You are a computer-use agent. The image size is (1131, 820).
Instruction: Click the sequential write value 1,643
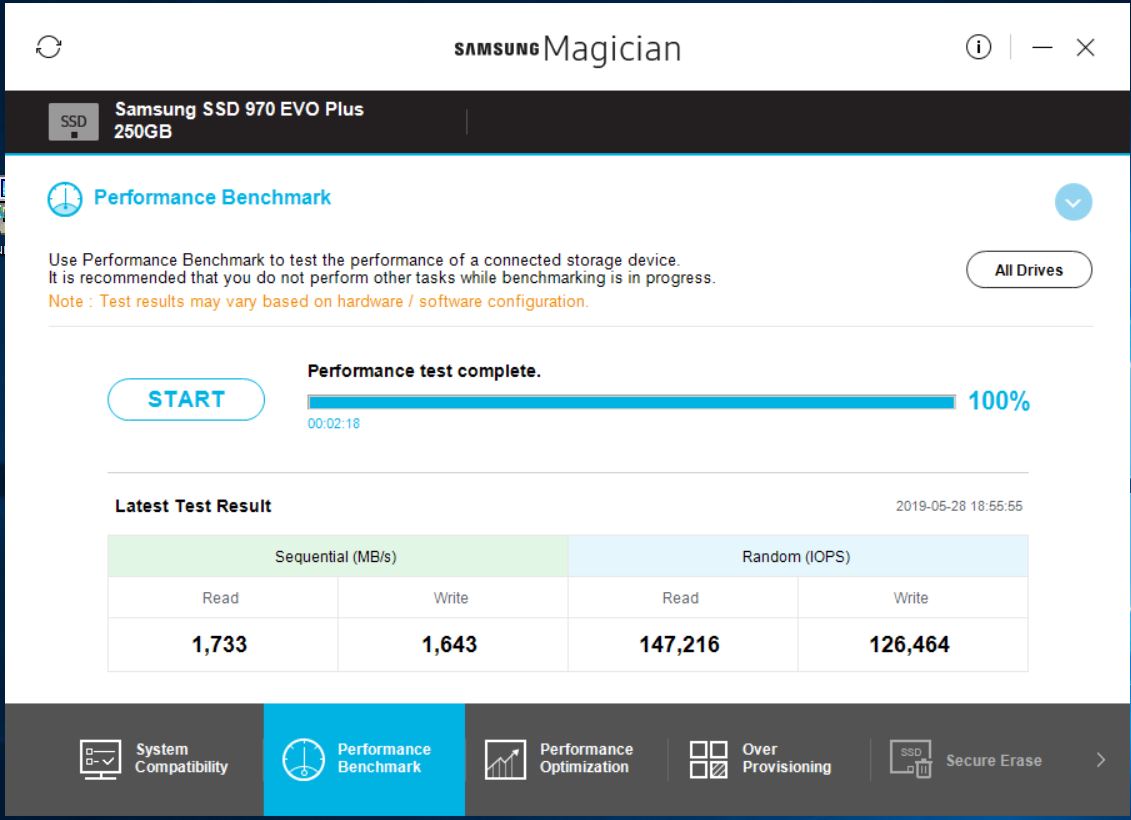tap(449, 645)
